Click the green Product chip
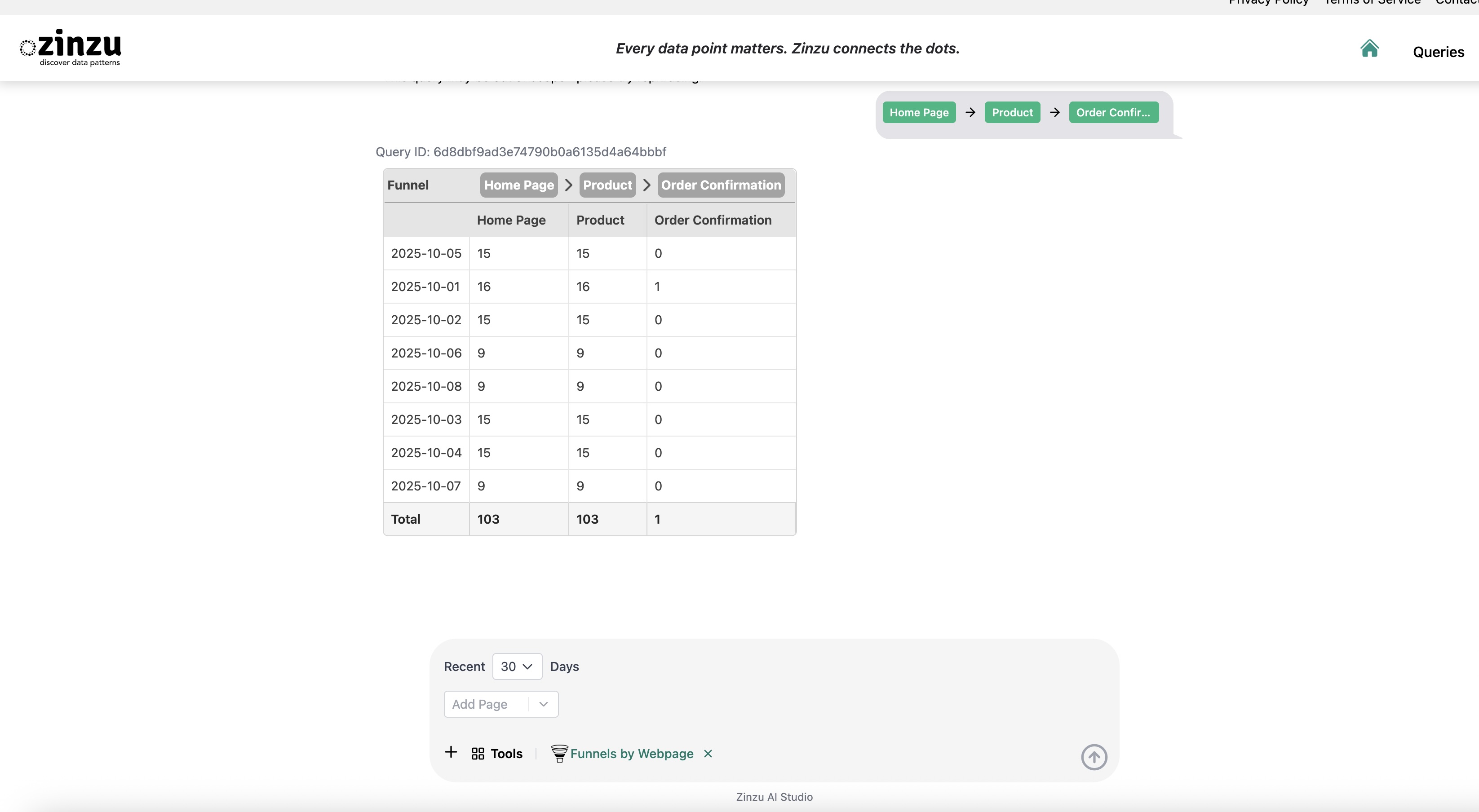The width and height of the screenshot is (1479, 812). pyautogui.click(x=1012, y=112)
